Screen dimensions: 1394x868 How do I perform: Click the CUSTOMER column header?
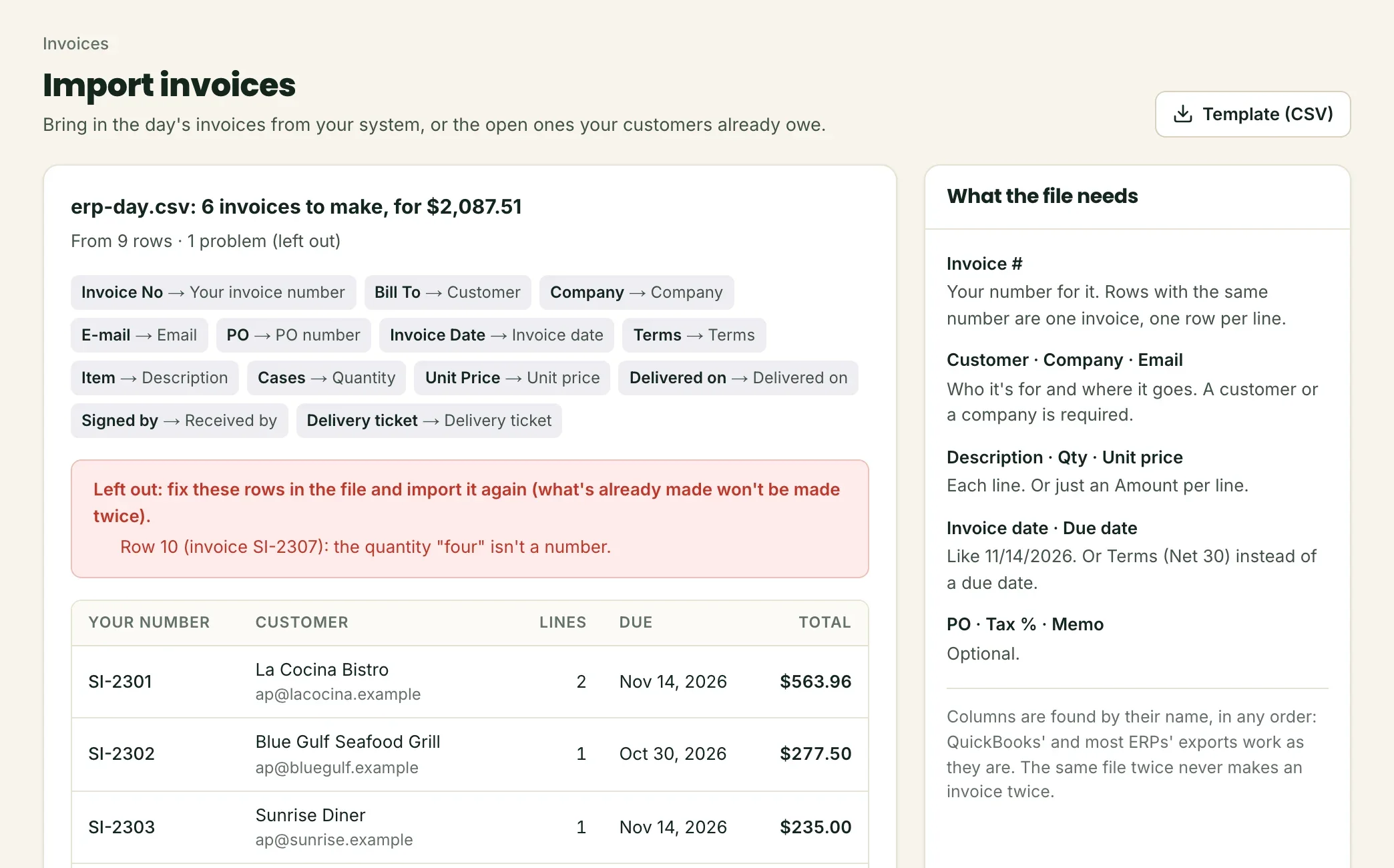pos(302,622)
